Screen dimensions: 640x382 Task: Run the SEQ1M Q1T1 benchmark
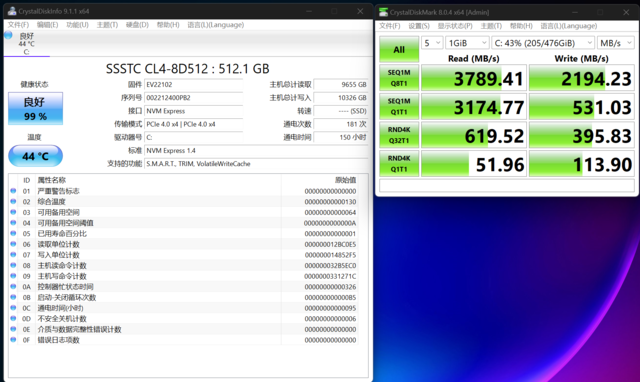click(399, 106)
